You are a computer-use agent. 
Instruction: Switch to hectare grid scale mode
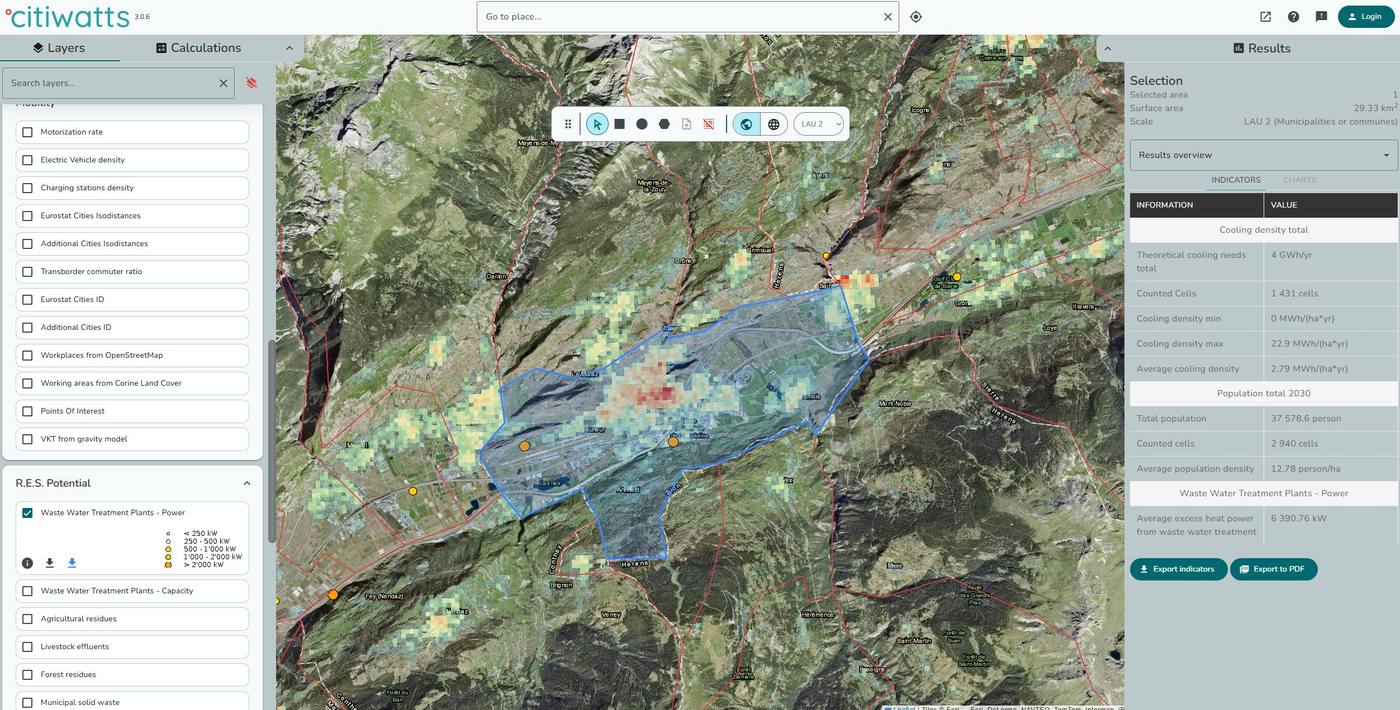(x=773, y=124)
